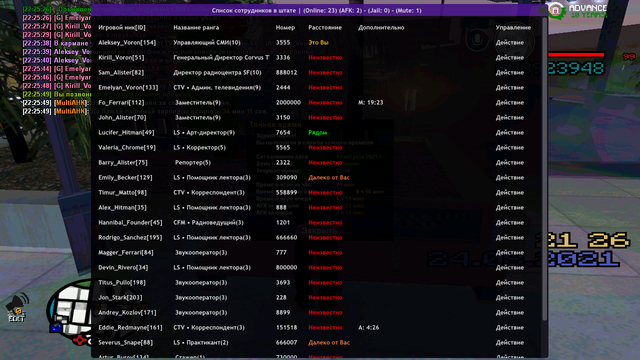640x360 pixels.
Task: Click rank CTV • Админ. телевидения(9)
Action: coord(217,87)
